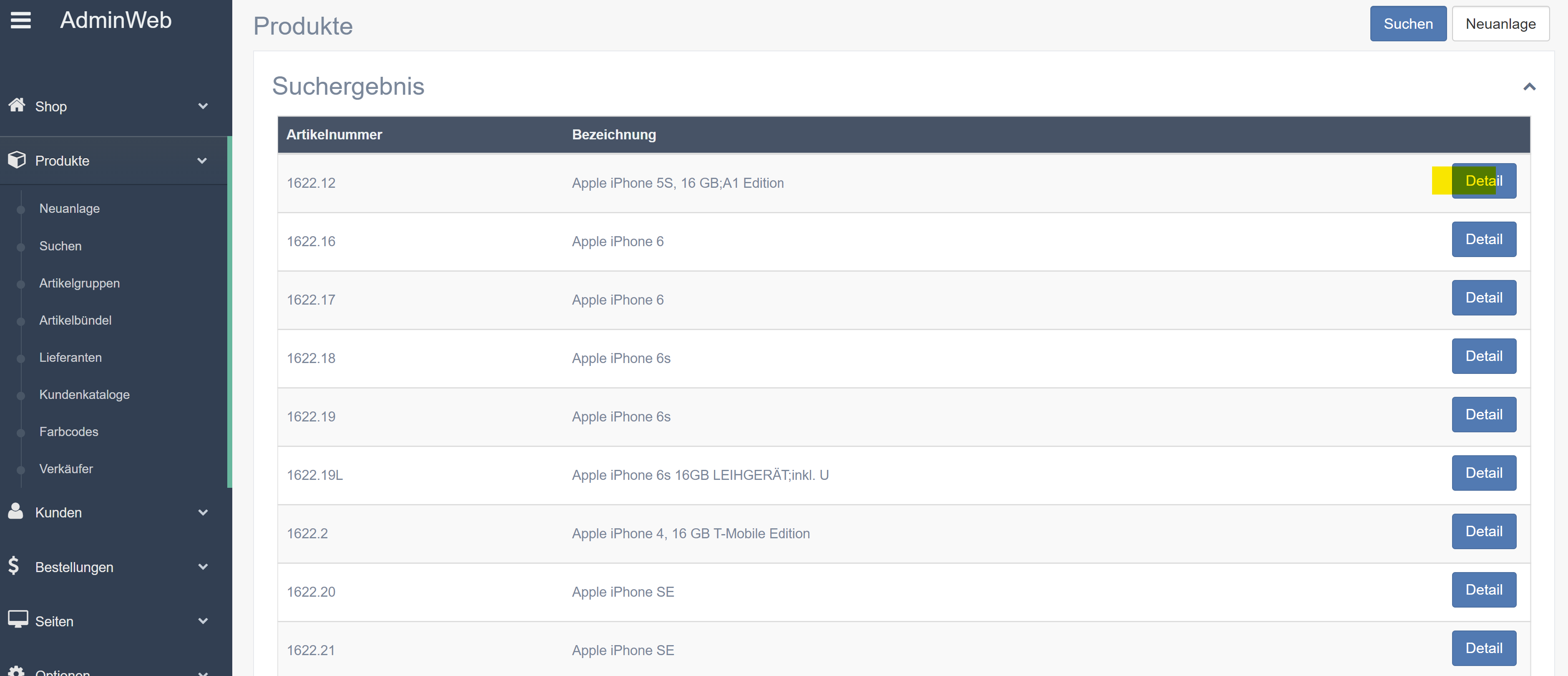
Task: Expand the Kunden menu chevron
Action: pos(204,512)
